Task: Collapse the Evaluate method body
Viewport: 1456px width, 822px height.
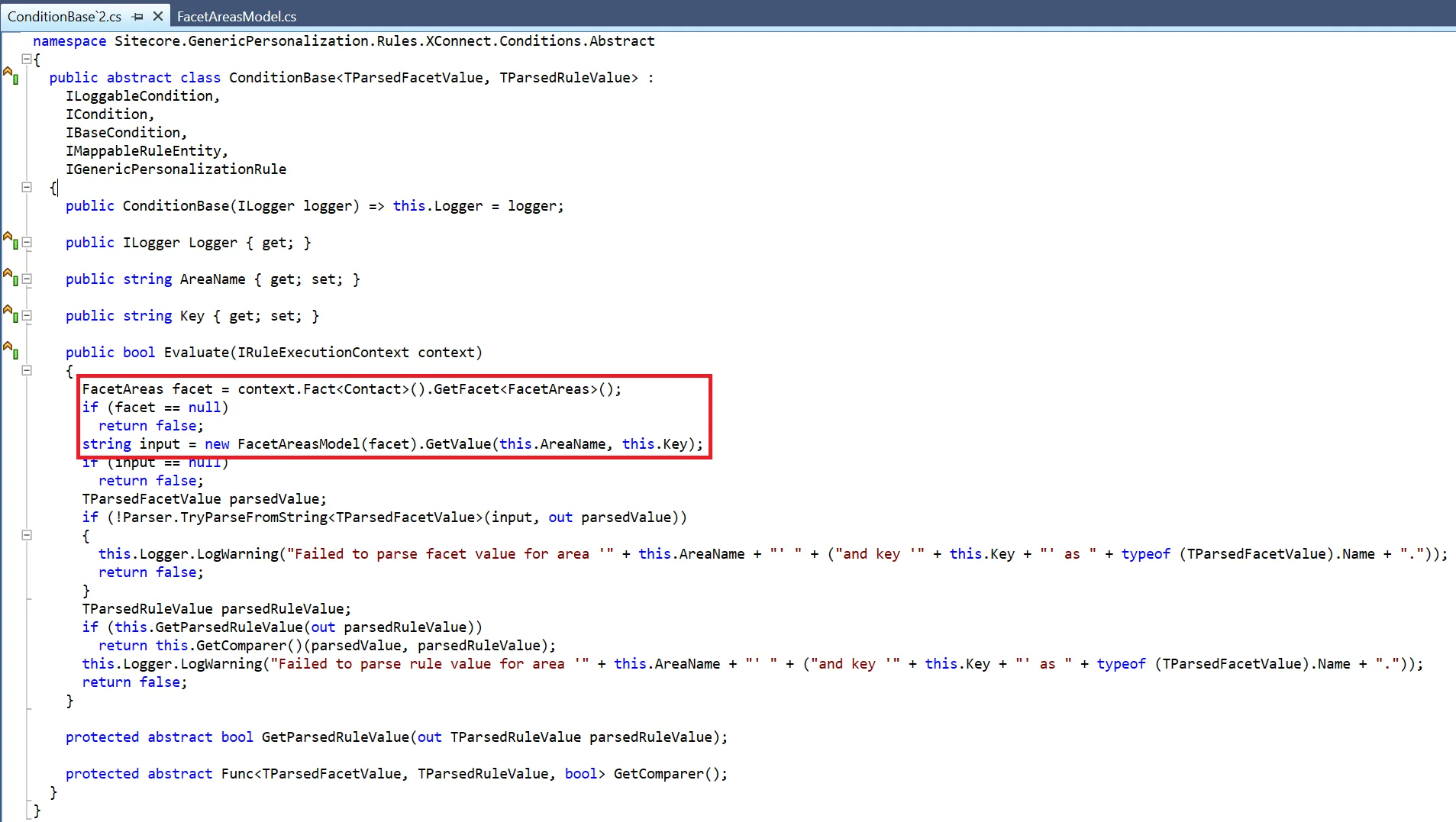Action: click(x=27, y=370)
